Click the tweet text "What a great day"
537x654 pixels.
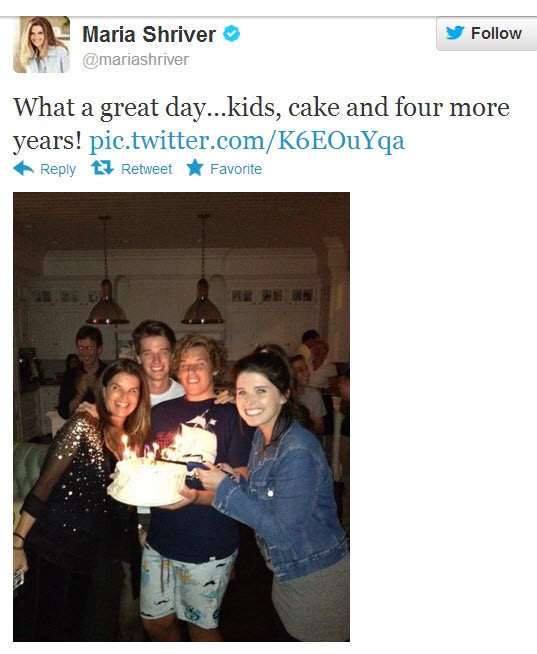coord(109,108)
